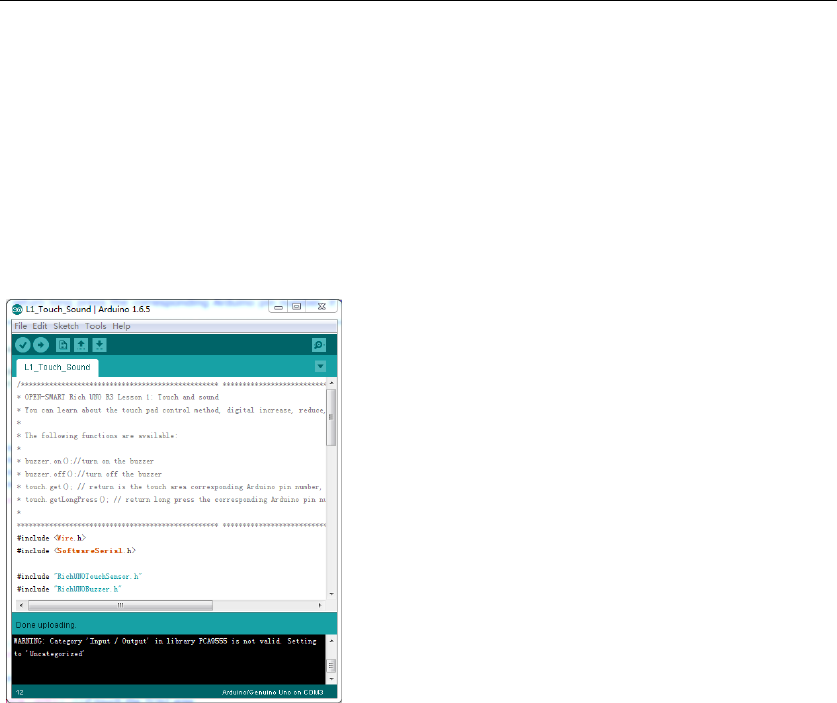This screenshot has height=703, width=837.
Task: Click the #include <SoftwareSerial.h> line
Action: (x=76, y=551)
